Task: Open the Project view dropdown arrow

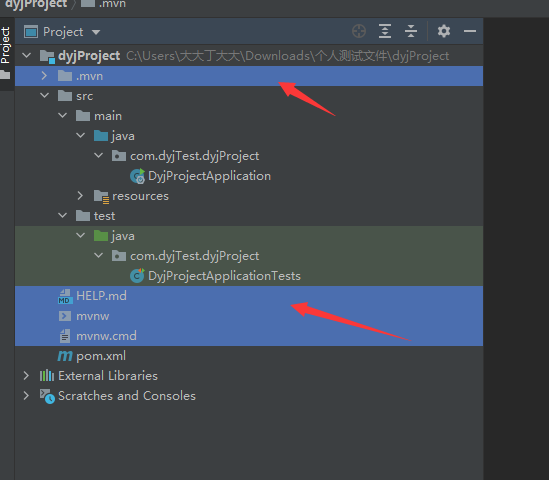Action: (96, 33)
